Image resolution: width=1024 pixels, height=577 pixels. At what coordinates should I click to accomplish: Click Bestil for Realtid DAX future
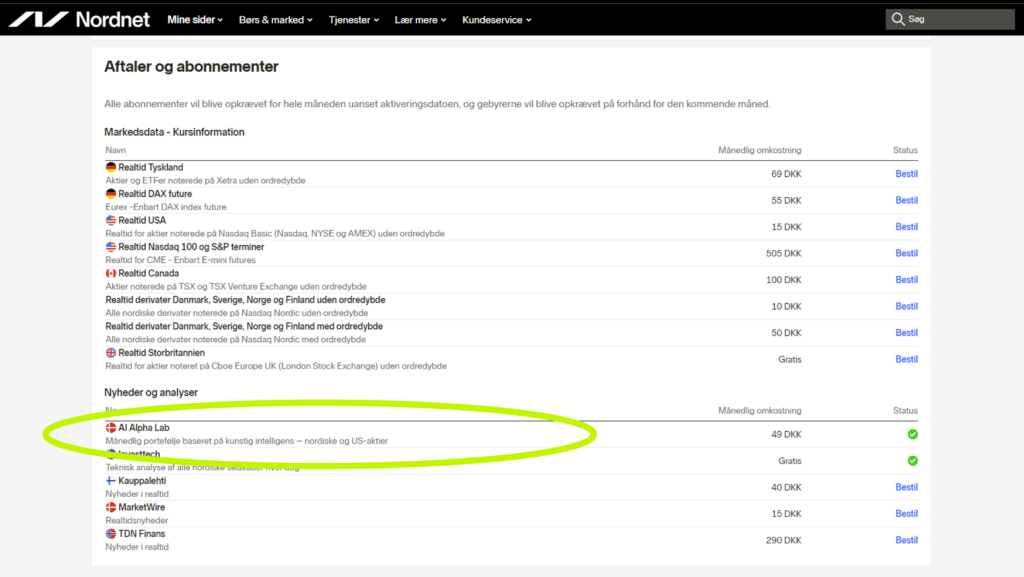pos(906,200)
